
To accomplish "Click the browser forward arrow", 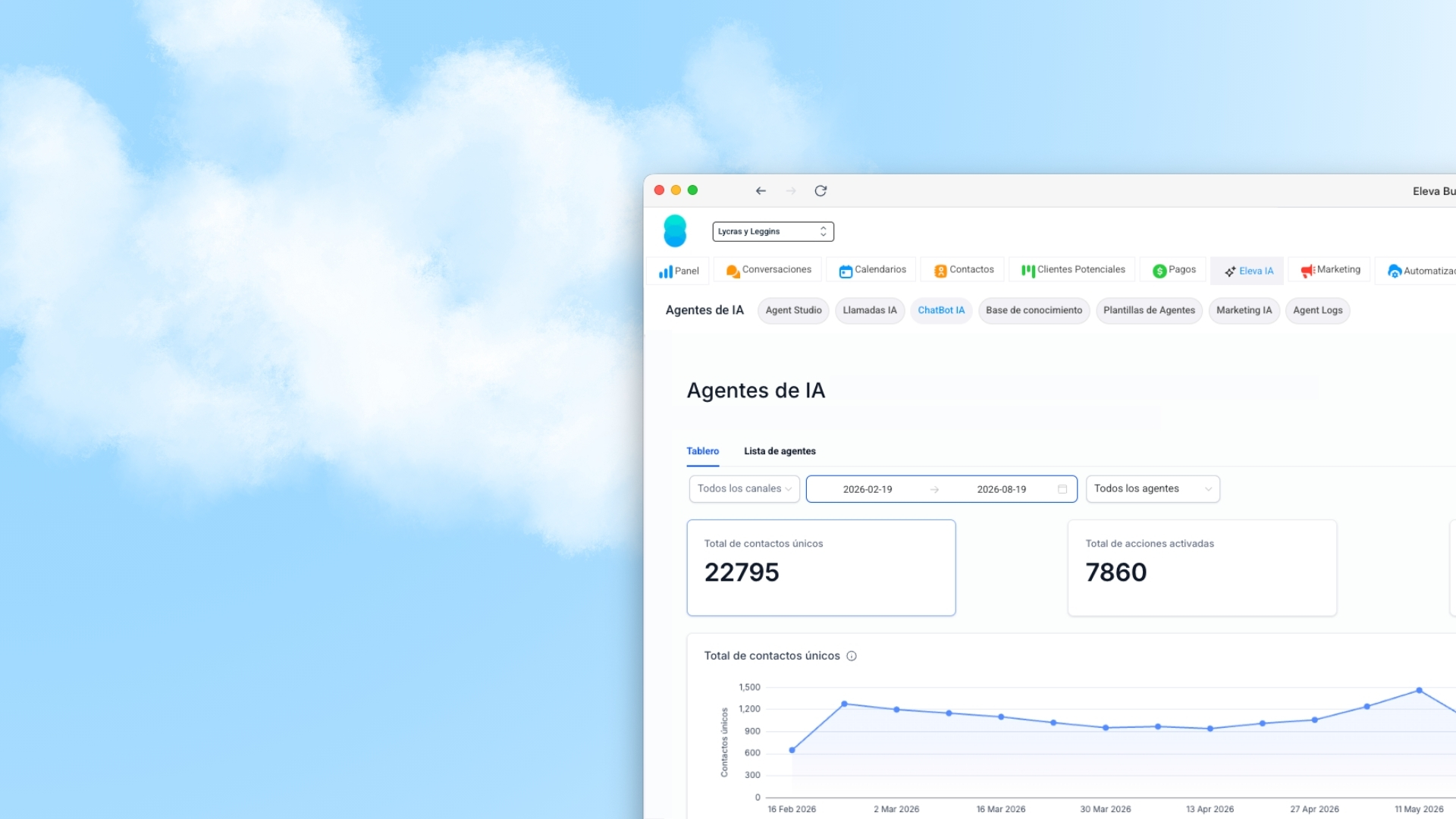I will point(791,191).
